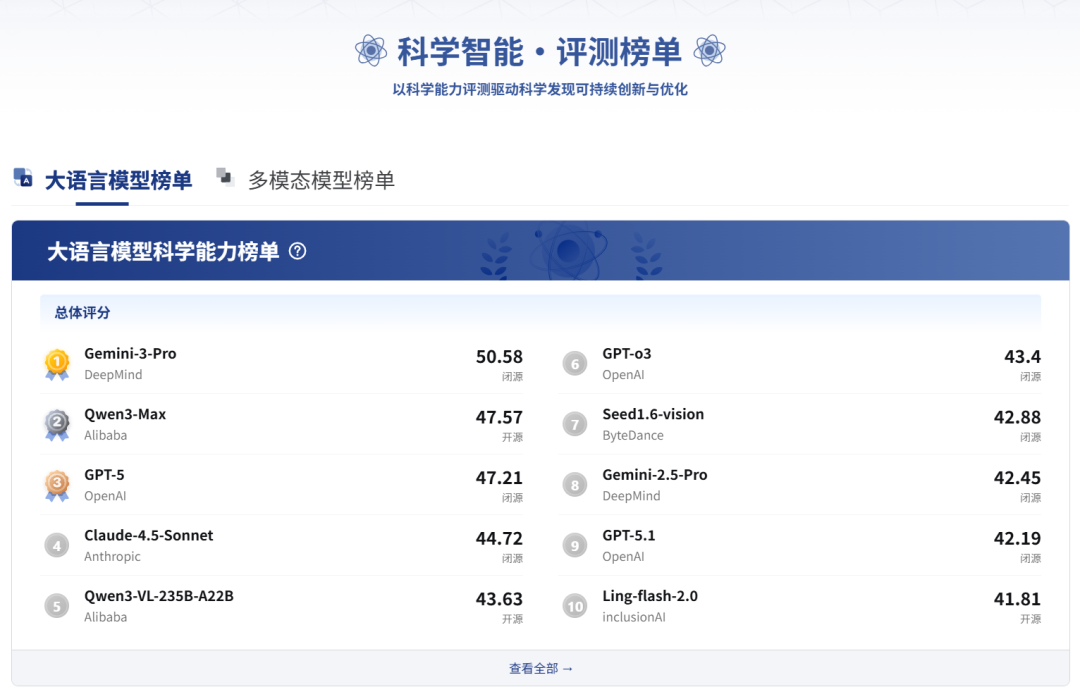Click the silver medal rank 2 badge

(57, 425)
